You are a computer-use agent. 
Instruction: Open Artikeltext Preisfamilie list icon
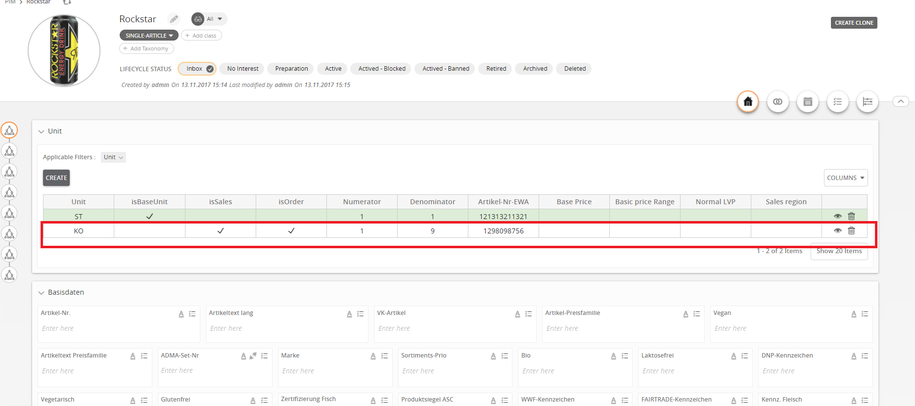pos(144,356)
